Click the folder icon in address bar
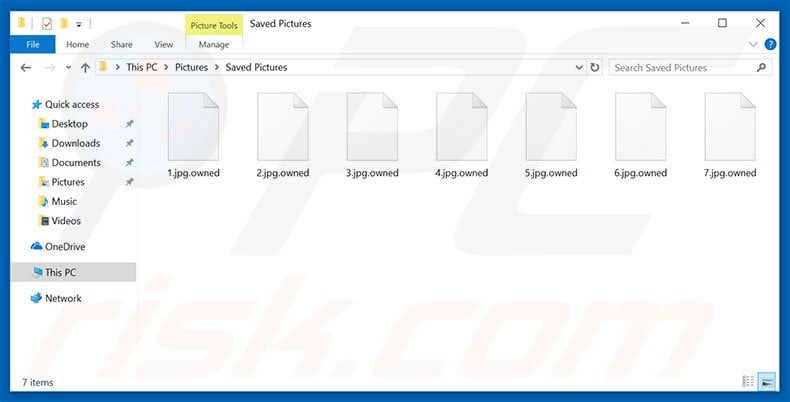 [x=103, y=66]
